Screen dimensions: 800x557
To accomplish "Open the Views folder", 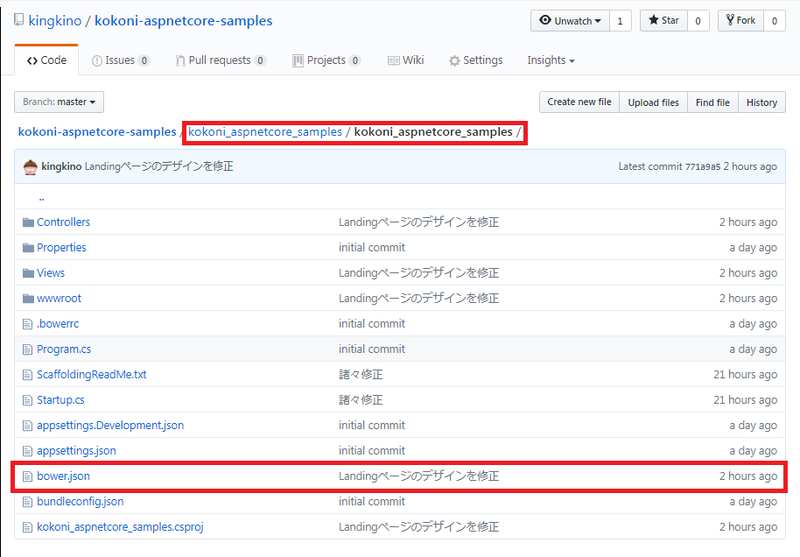I will [x=51, y=273].
